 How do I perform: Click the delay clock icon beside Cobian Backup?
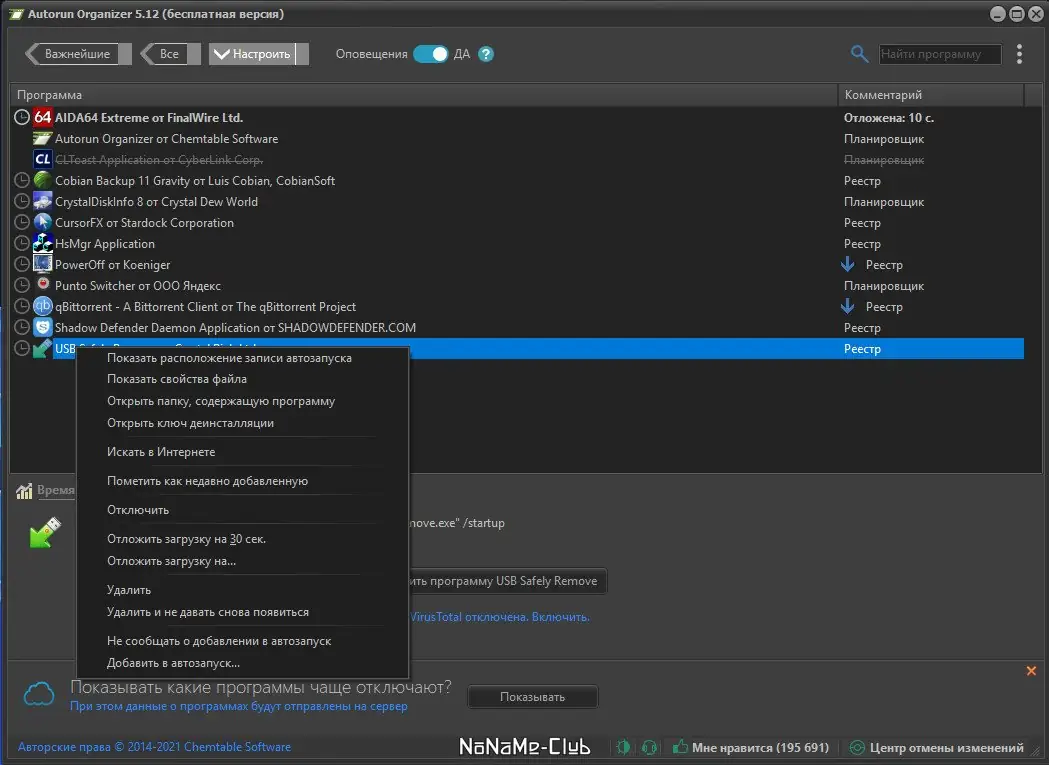(22, 180)
